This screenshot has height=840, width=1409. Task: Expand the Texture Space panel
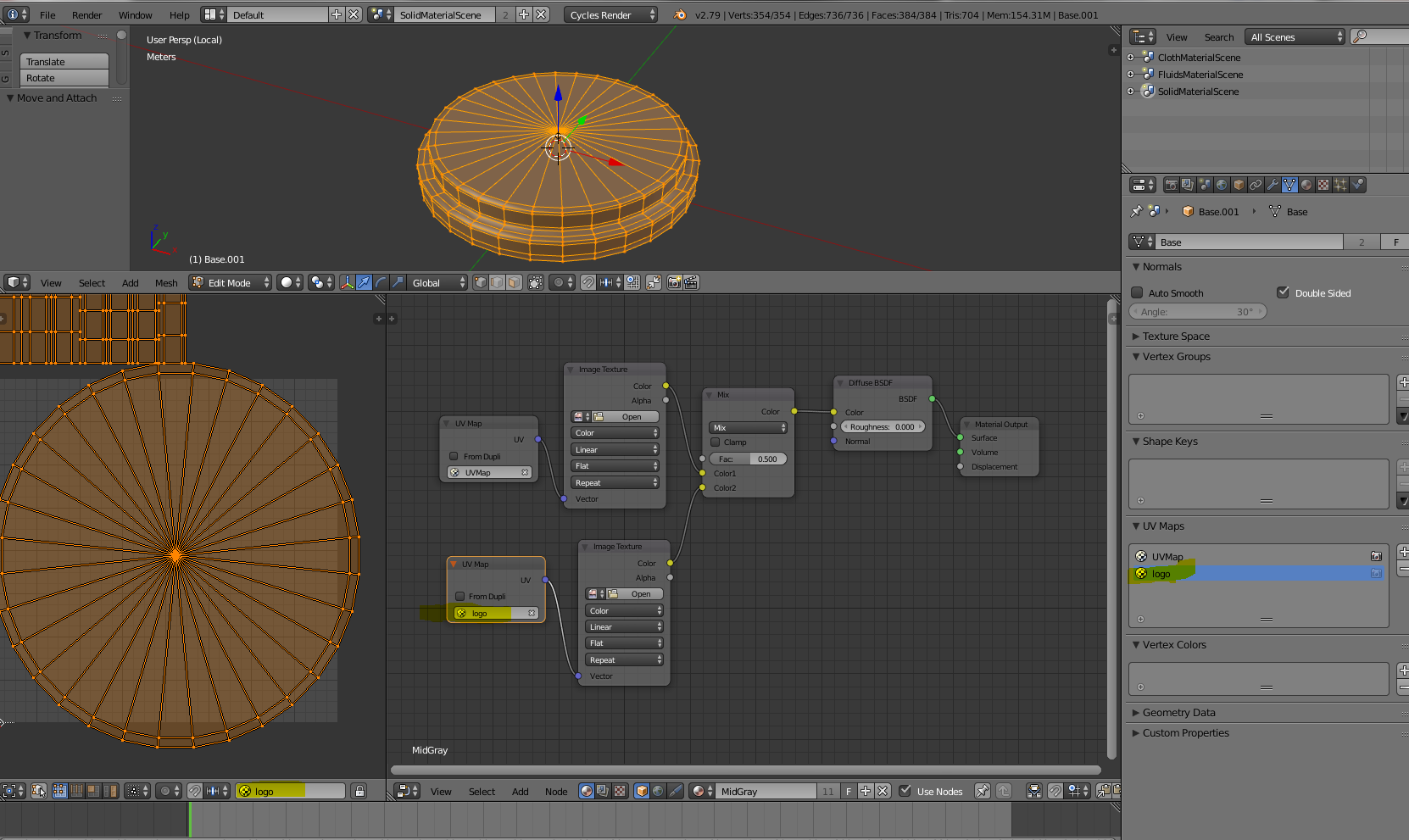click(1176, 337)
